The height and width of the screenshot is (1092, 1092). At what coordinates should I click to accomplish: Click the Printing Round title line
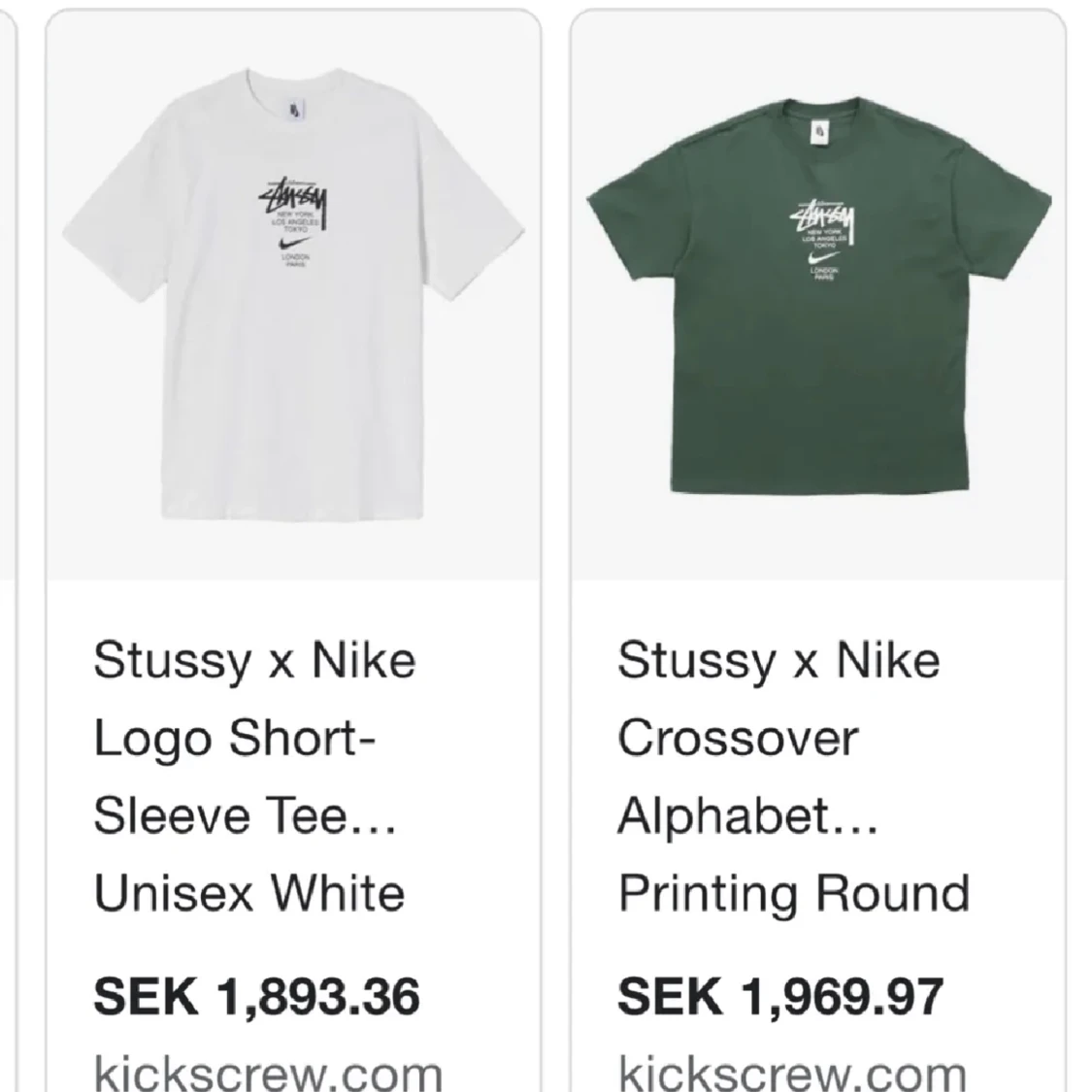tap(796, 890)
